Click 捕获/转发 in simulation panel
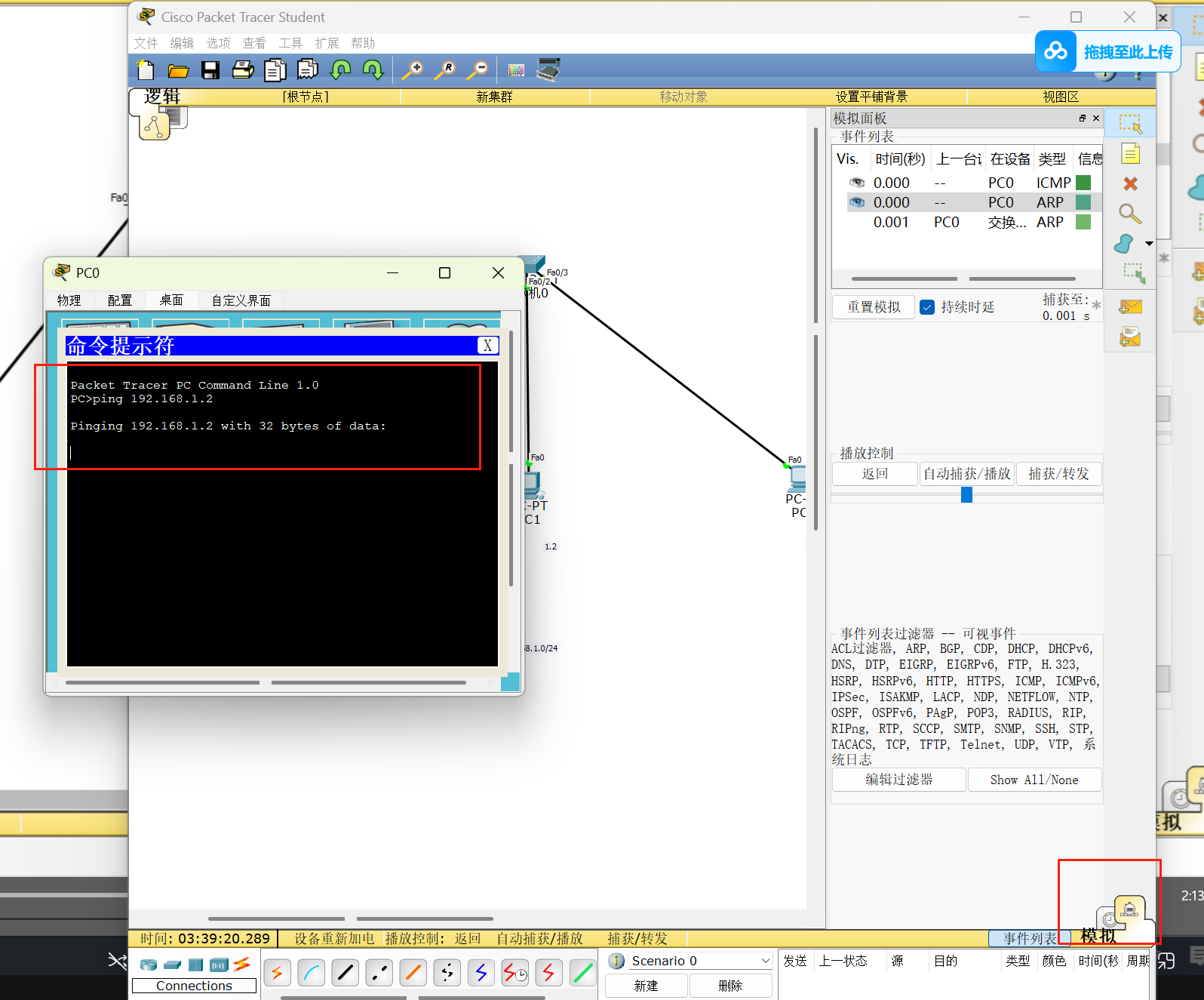1204x1000 pixels. pyautogui.click(x=1059, y=474)
